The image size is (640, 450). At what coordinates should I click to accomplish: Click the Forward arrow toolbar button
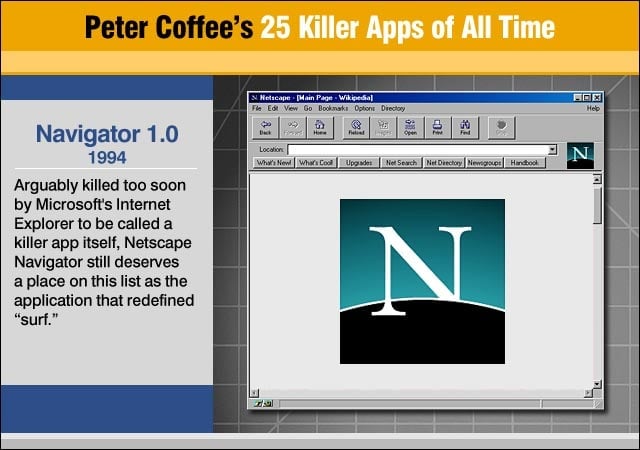[293, 127]
